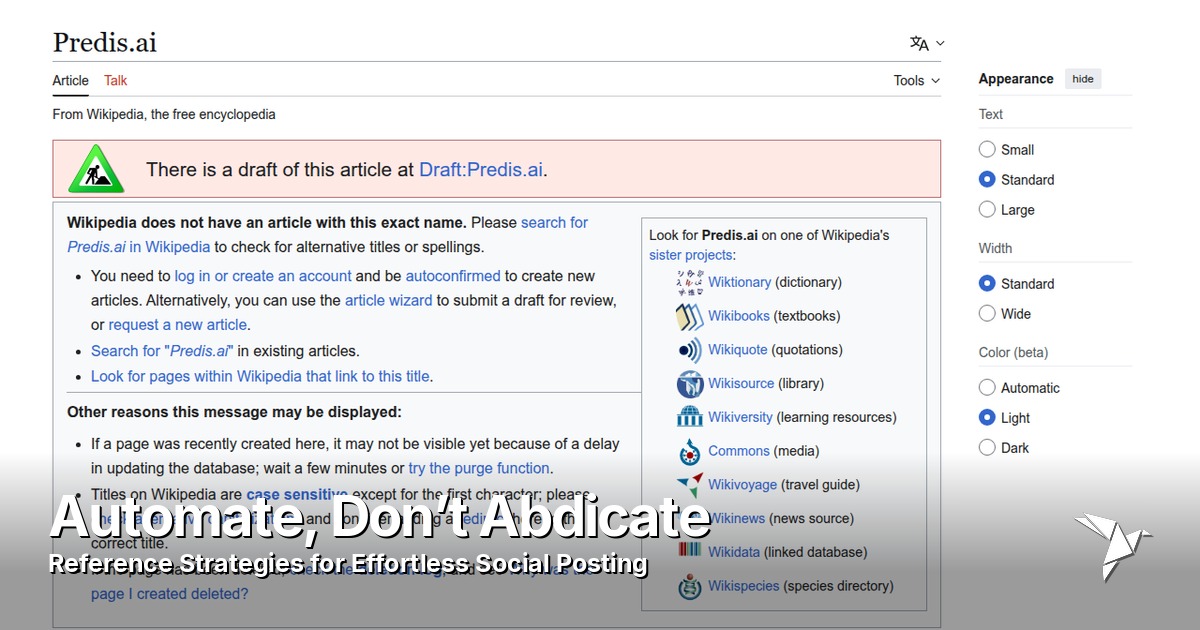
Task: Click the Commons logo icon
Action: [x=690, y=452]
